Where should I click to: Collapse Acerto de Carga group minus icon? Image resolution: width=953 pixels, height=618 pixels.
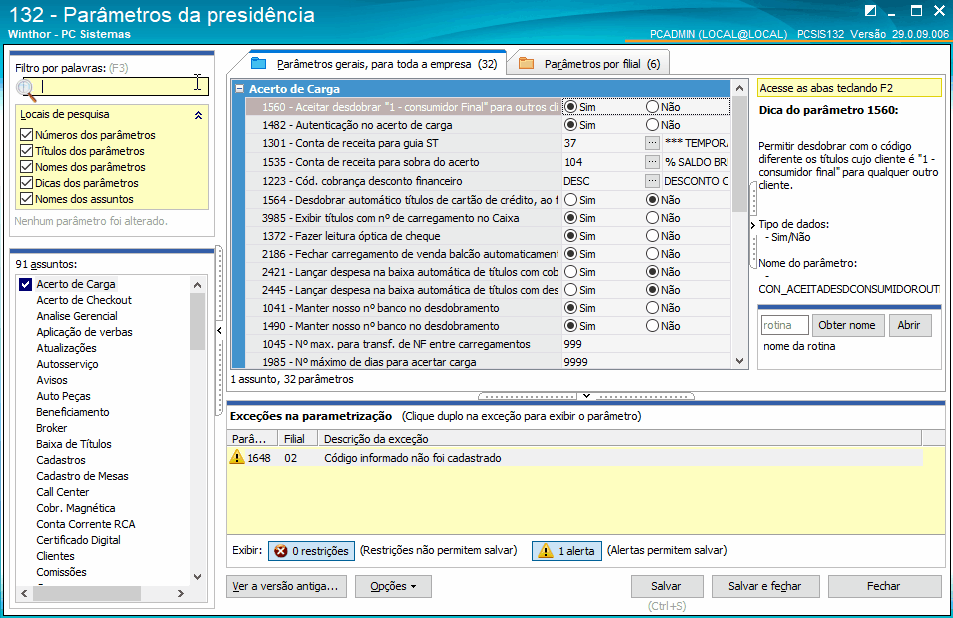[x=239, y=89]
